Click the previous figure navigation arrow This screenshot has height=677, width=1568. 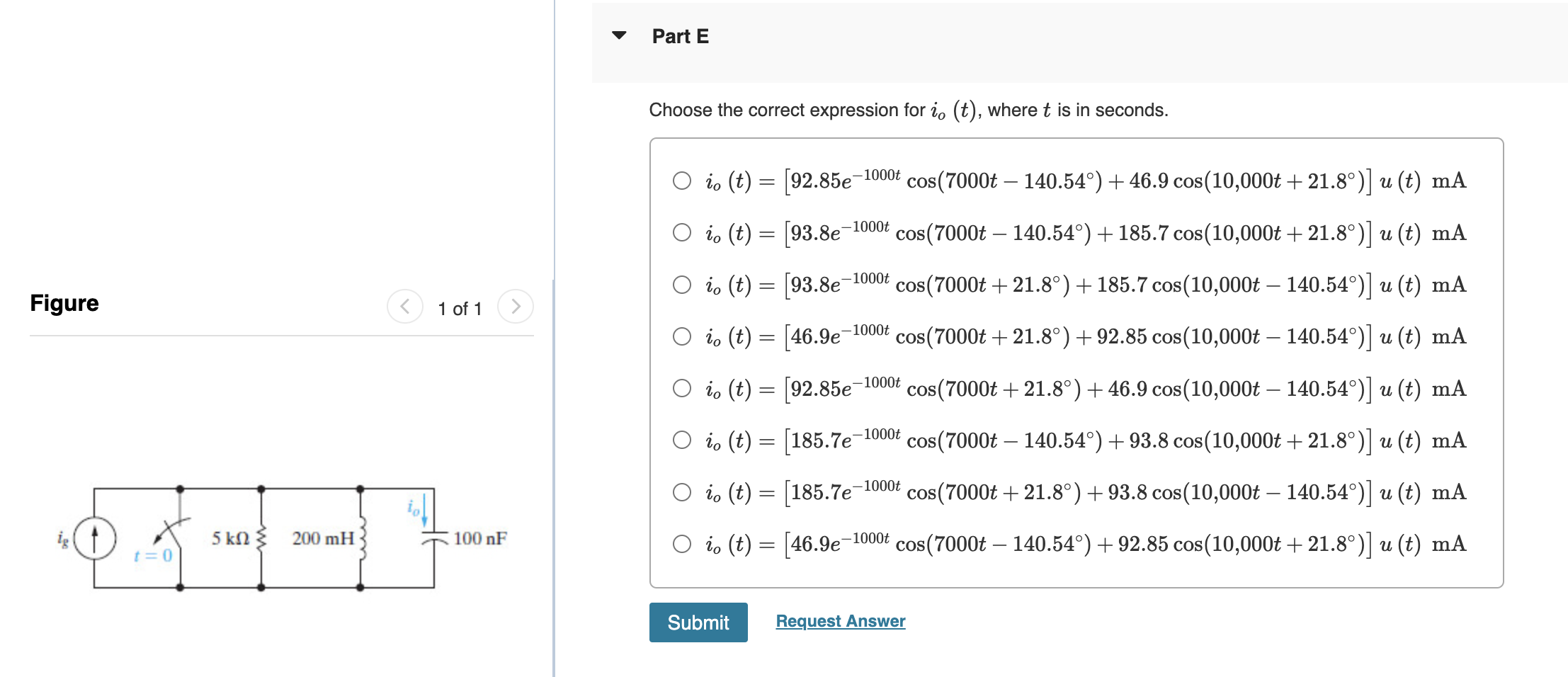coord(404,307)
